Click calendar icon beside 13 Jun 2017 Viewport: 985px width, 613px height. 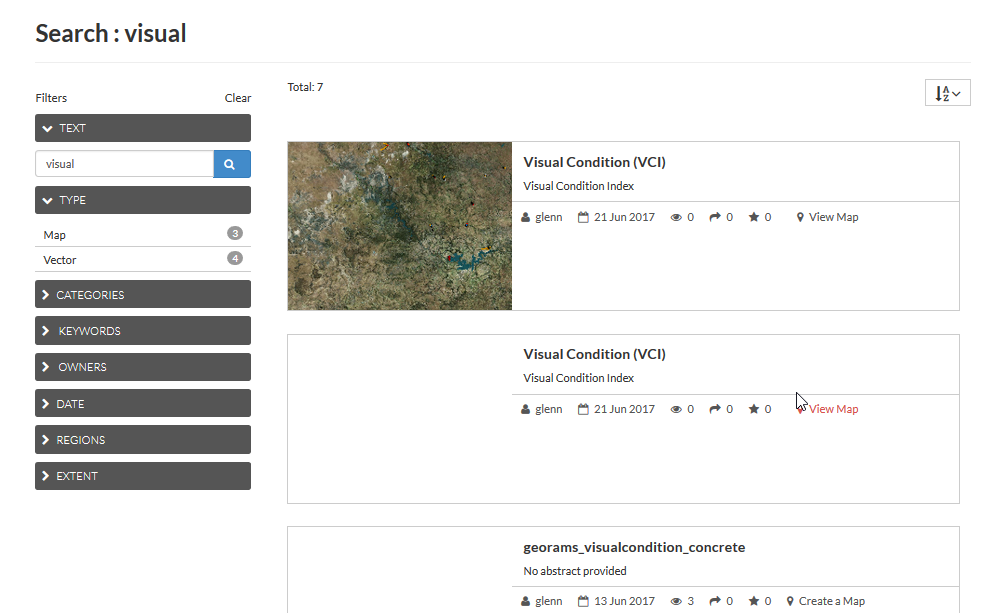point(583,601)
